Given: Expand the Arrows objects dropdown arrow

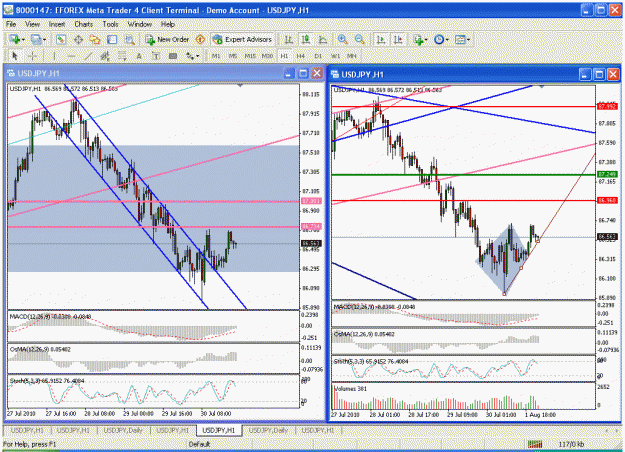Looking at the screenshot, I should 198,56.
